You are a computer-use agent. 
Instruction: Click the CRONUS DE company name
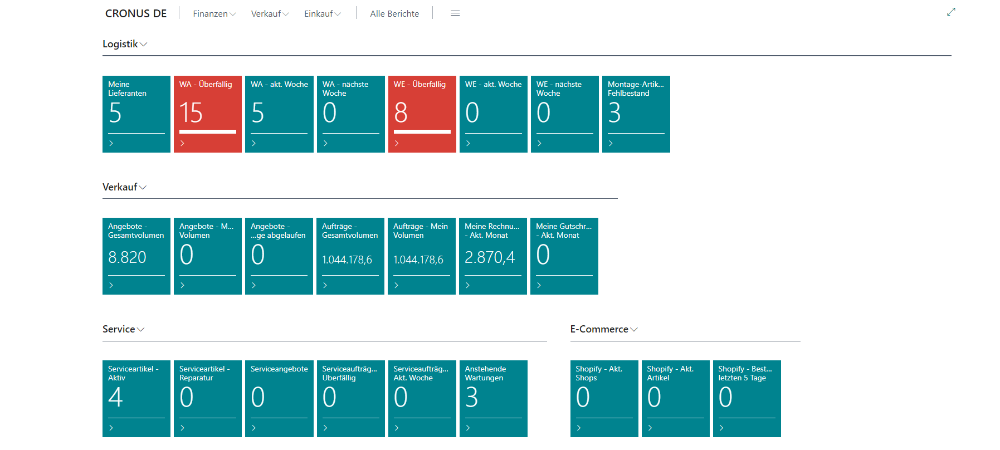click(x=136, y=13)
